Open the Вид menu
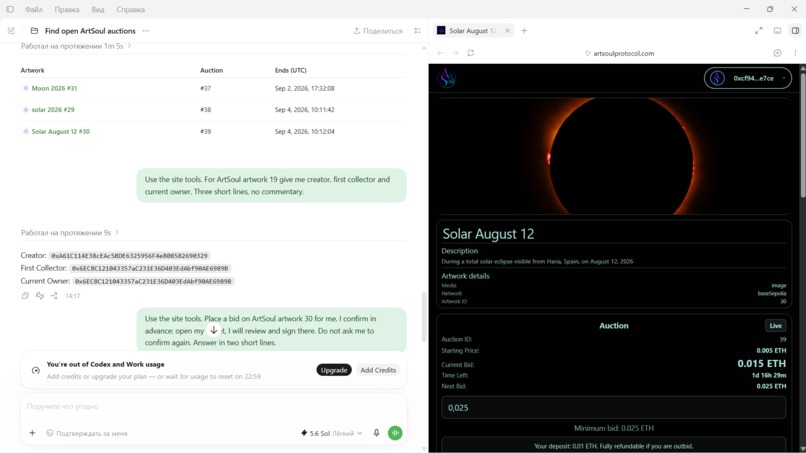Viewport: 806px width, 453px height. [x=98, y=9]
